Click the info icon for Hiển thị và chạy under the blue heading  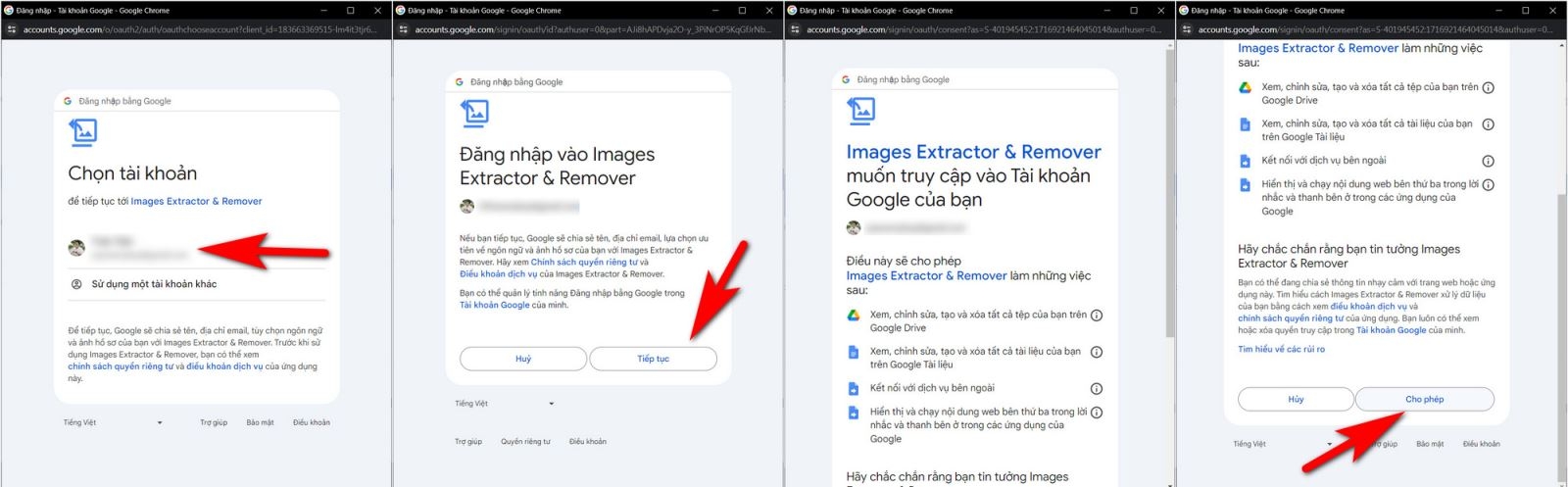point(1097,413)
